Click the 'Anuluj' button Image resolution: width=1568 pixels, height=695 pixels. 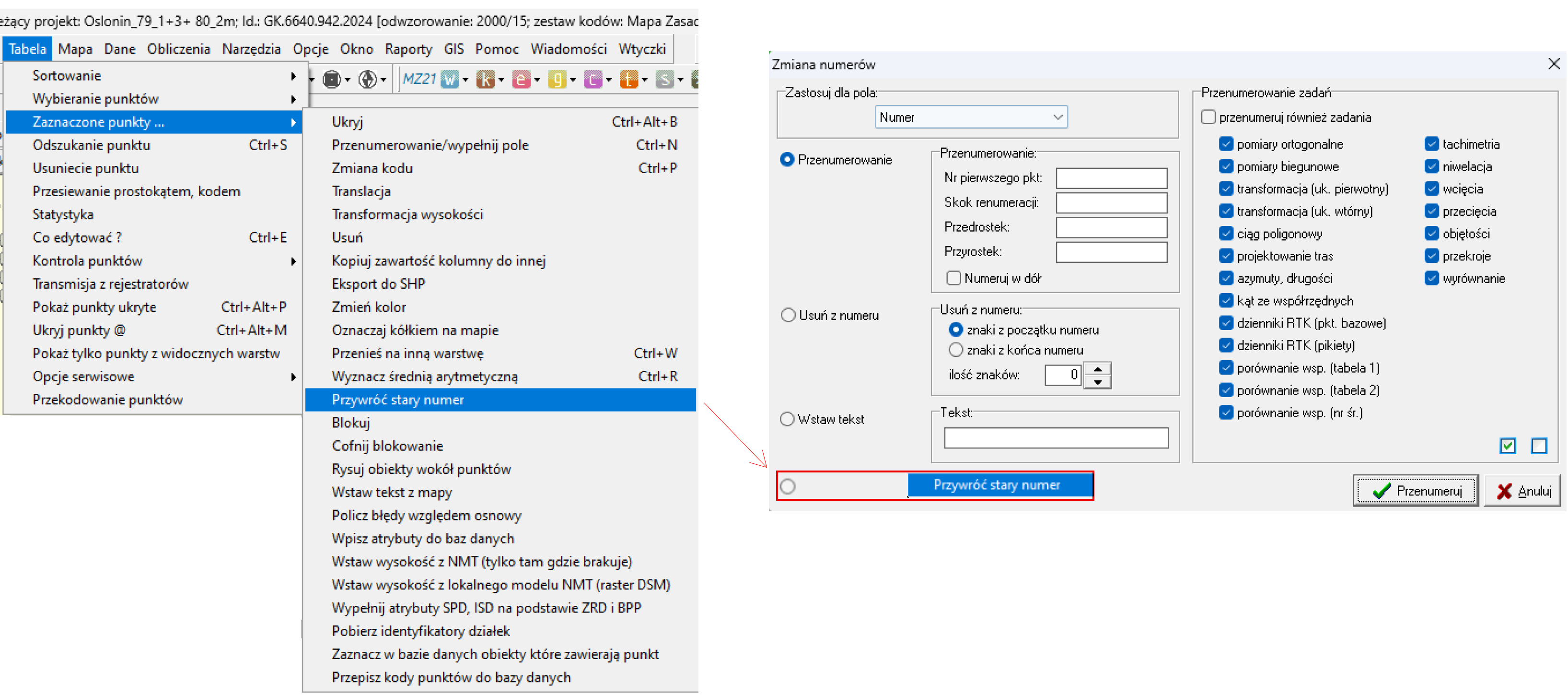tap(1522, 491)
